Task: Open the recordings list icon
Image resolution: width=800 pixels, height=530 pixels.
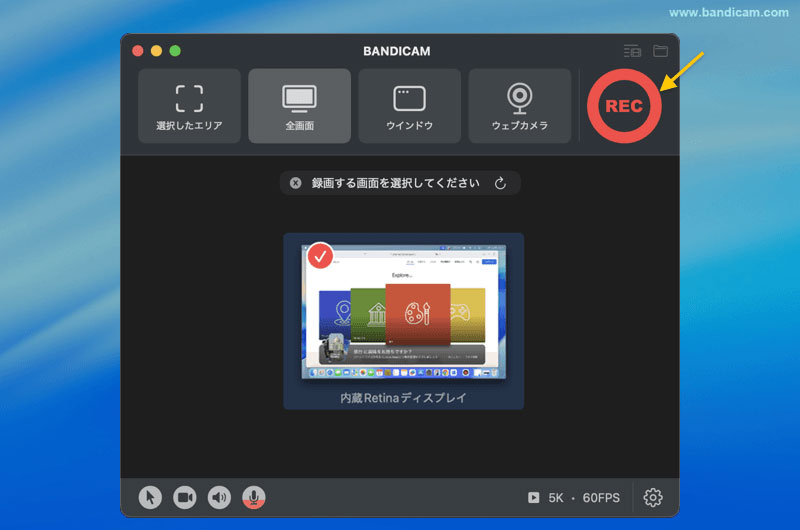Action: point(632,51)
